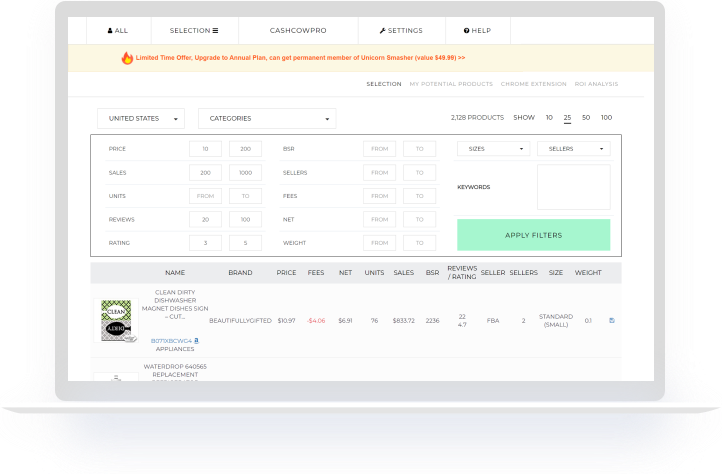
Task: Show 10 products per page
Action: pyautogui.click(x=549, y=118)
